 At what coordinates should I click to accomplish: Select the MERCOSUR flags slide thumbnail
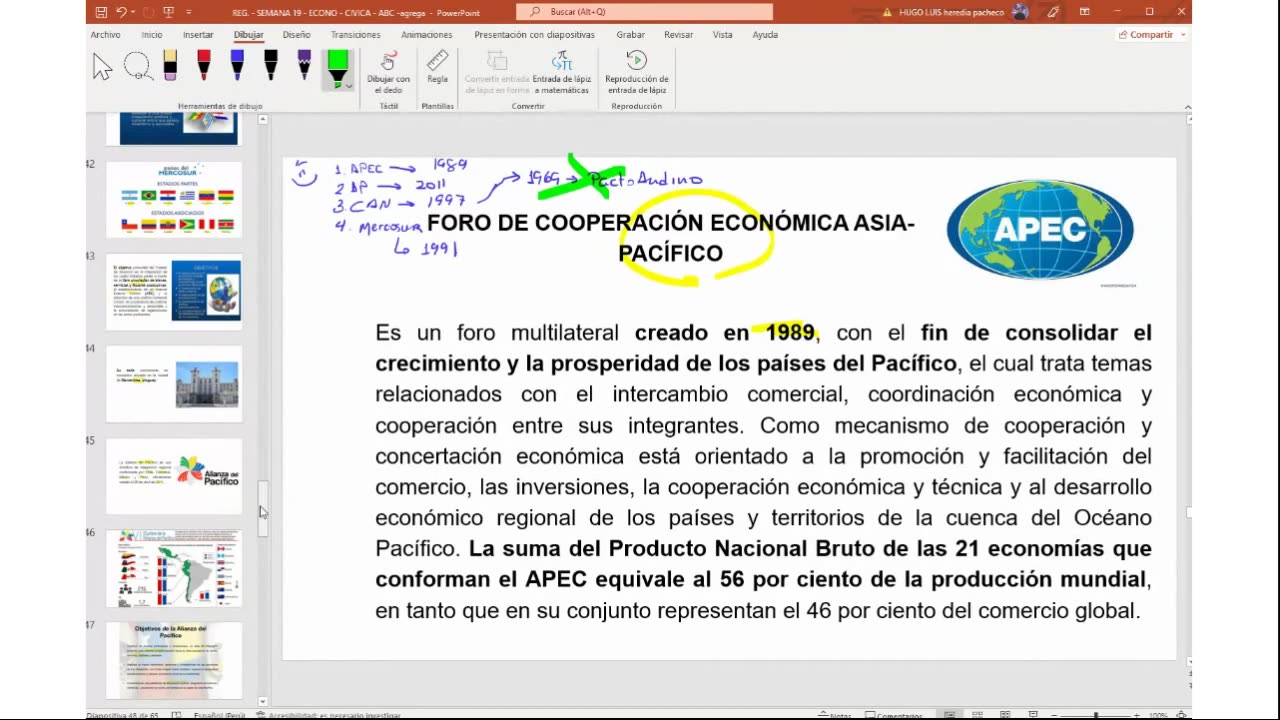coord(174,199)
